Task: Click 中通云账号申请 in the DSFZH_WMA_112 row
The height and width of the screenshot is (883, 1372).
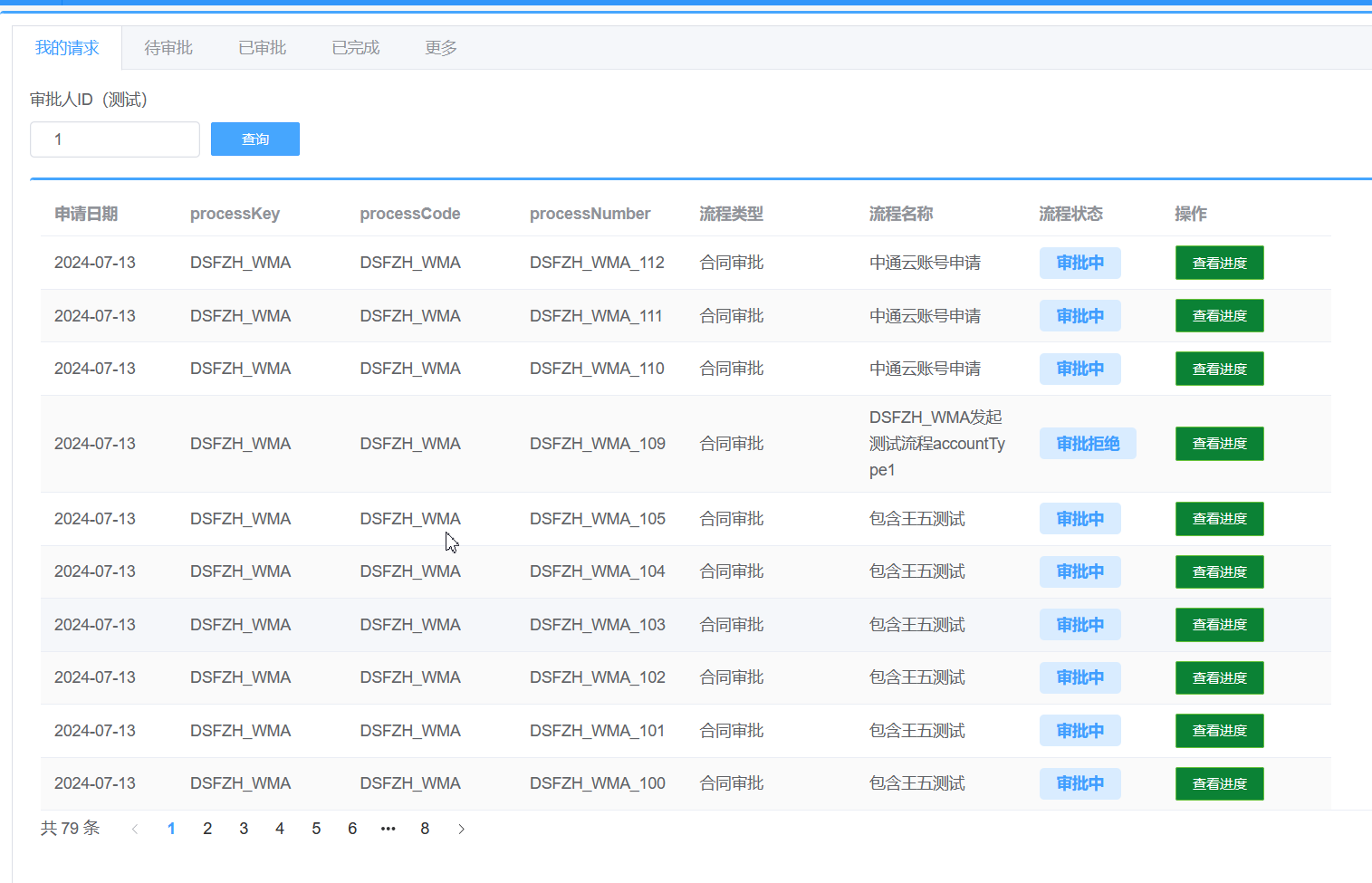Action: [x=925, y=263]
